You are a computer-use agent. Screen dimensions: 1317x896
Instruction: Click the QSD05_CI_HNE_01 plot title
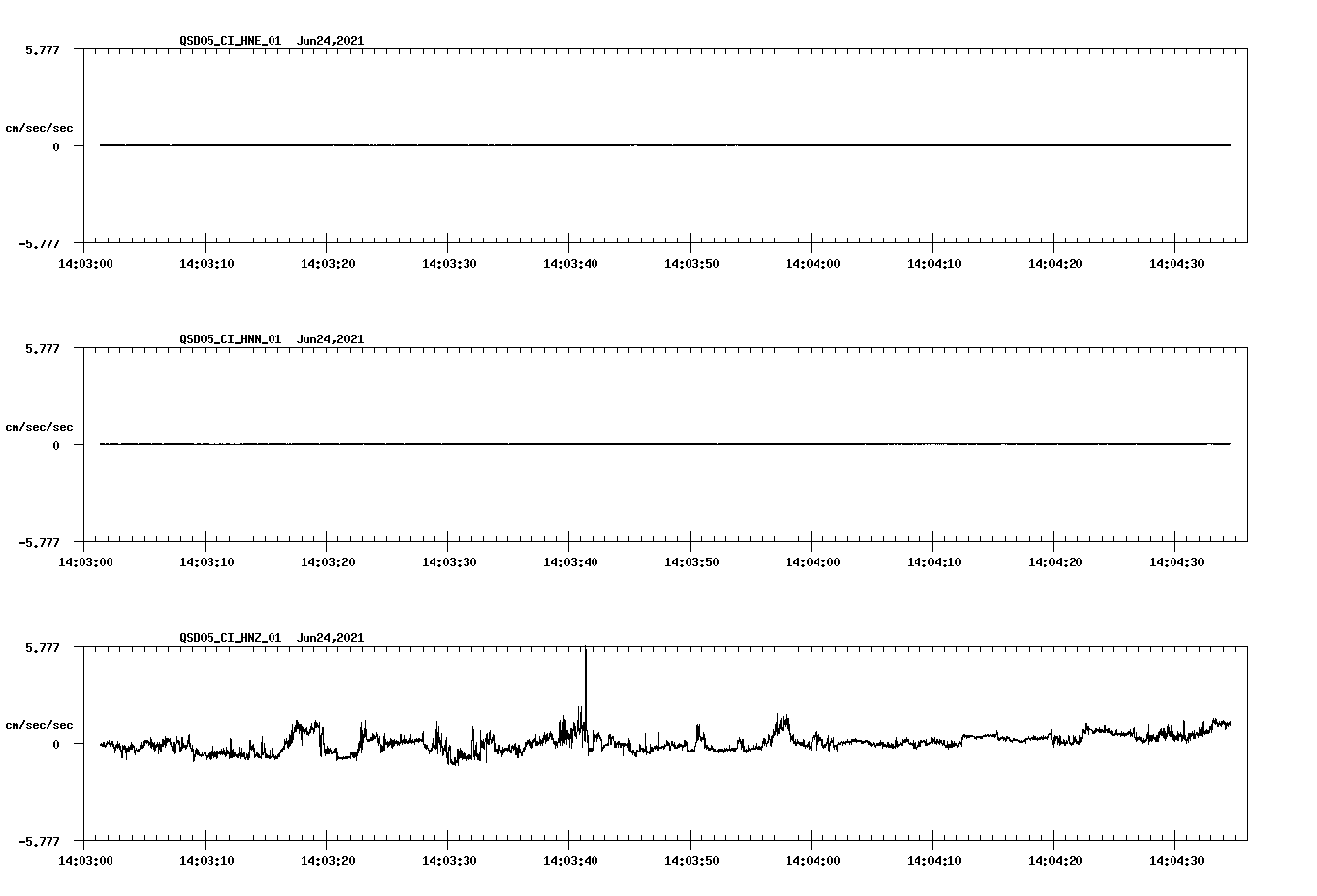pos(231,41)
